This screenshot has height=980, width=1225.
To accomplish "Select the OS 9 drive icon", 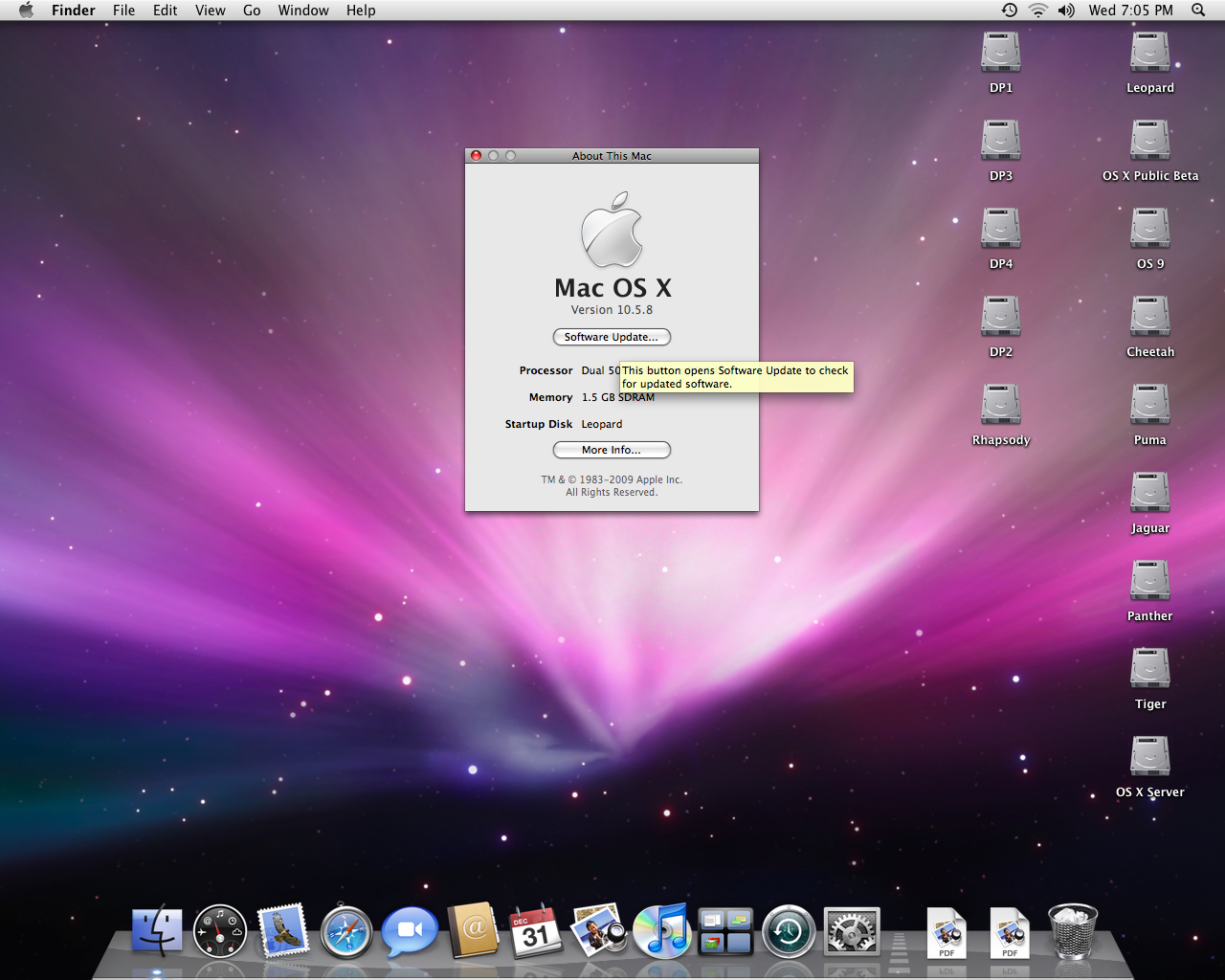I will coord(1150,230).
